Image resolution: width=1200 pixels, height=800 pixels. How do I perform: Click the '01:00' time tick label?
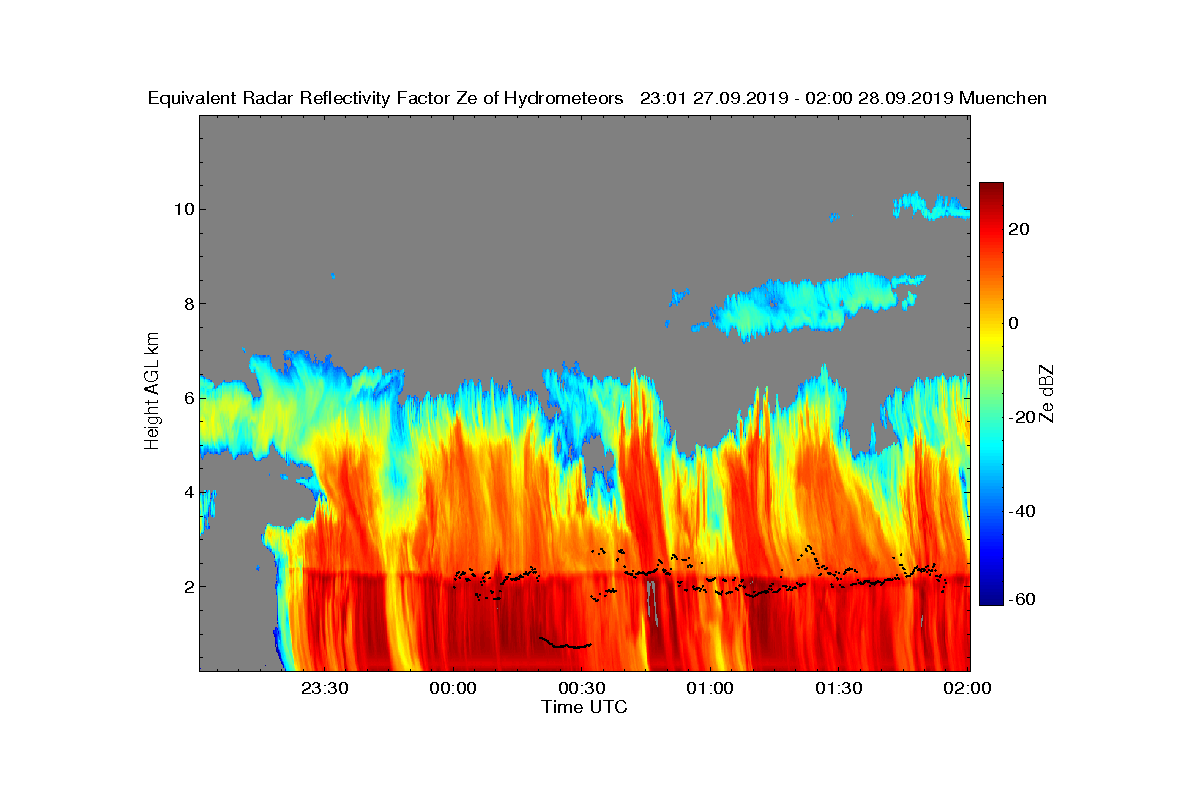coord(711,688)
